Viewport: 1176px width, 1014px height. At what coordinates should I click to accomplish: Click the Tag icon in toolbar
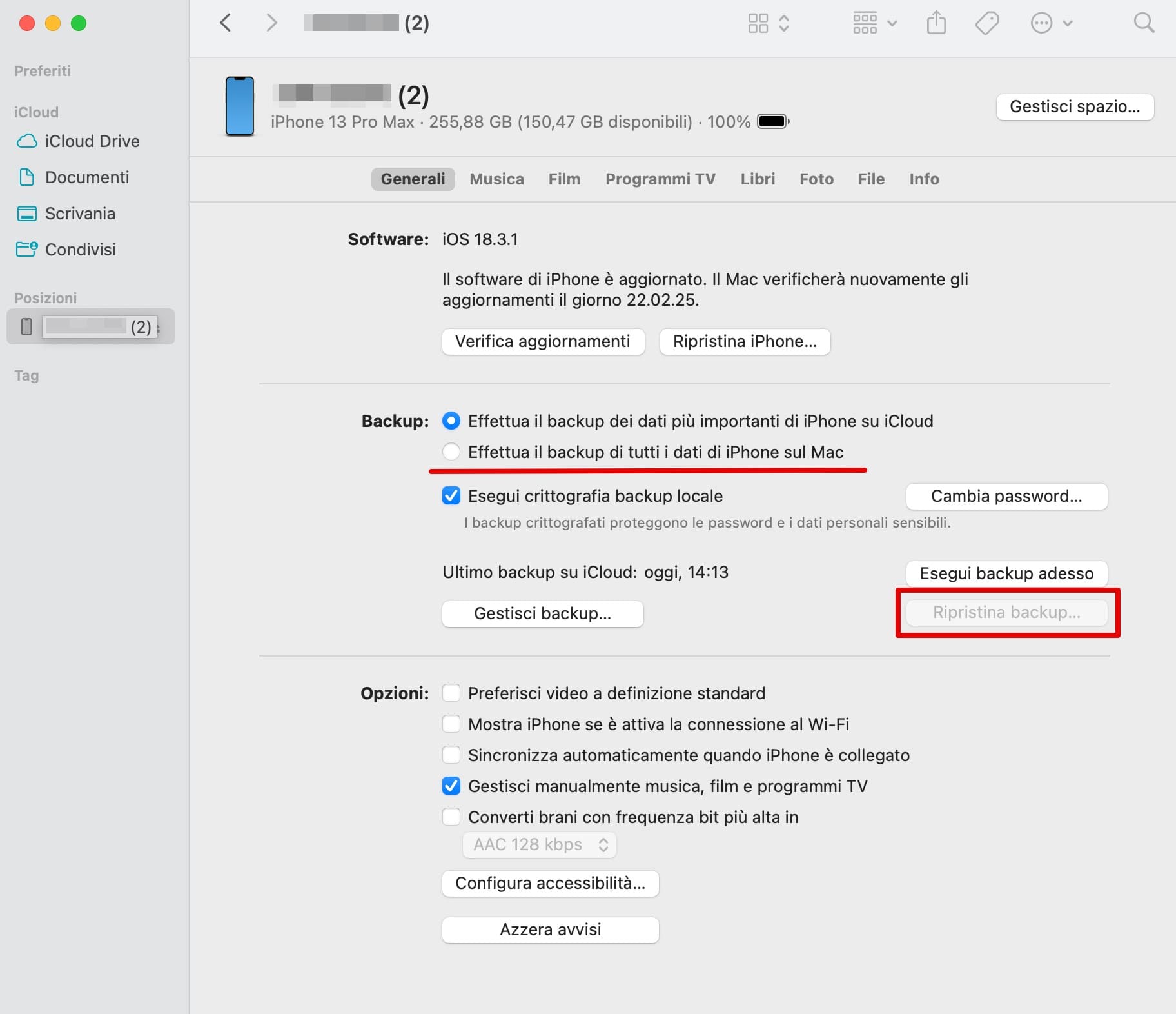[987, 23]
